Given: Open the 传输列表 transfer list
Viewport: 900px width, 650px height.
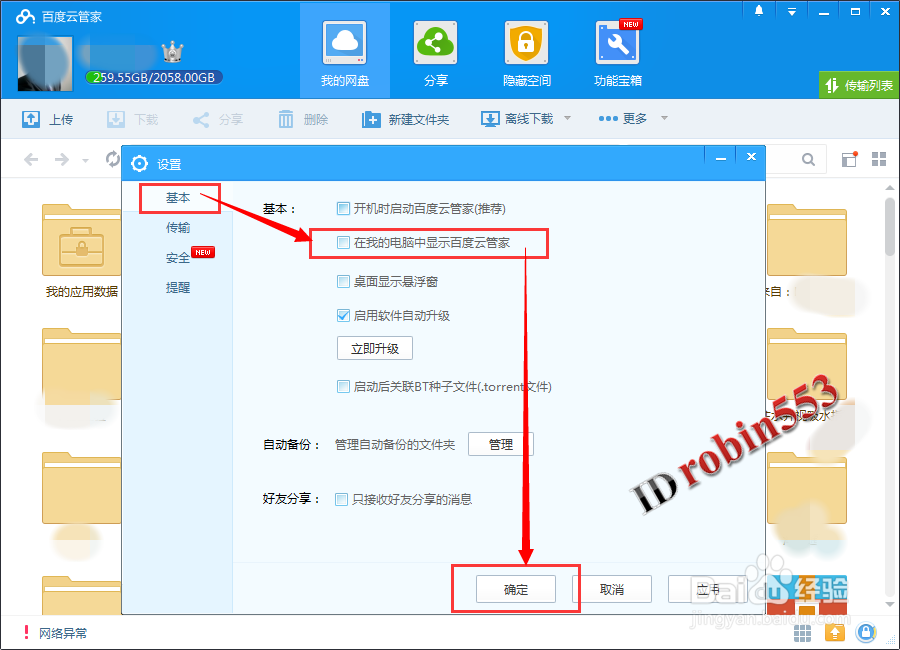Looking at the screenshot, I should pos(859,85).
